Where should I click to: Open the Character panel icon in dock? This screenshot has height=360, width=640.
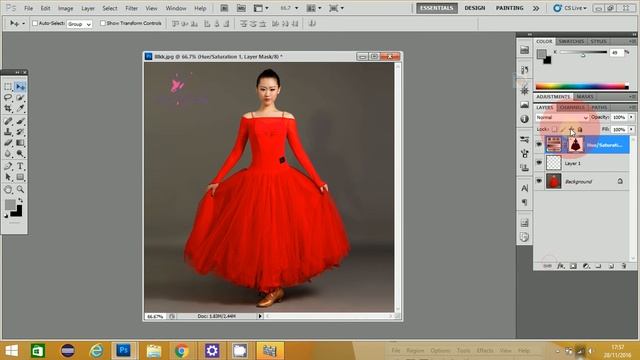(x=524, y=188)
